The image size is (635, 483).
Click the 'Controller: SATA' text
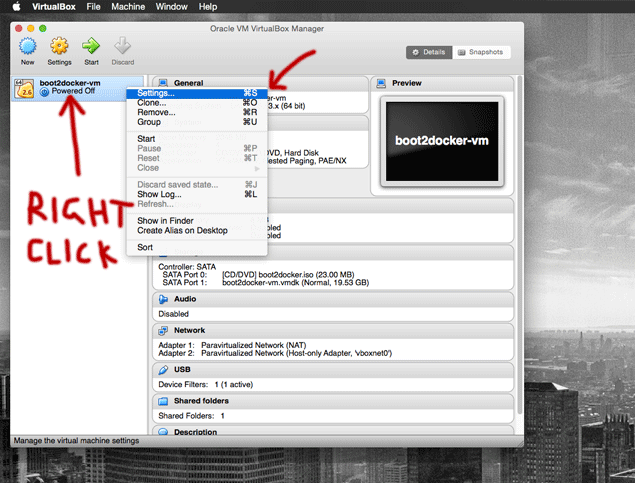[x=187, y=267]
